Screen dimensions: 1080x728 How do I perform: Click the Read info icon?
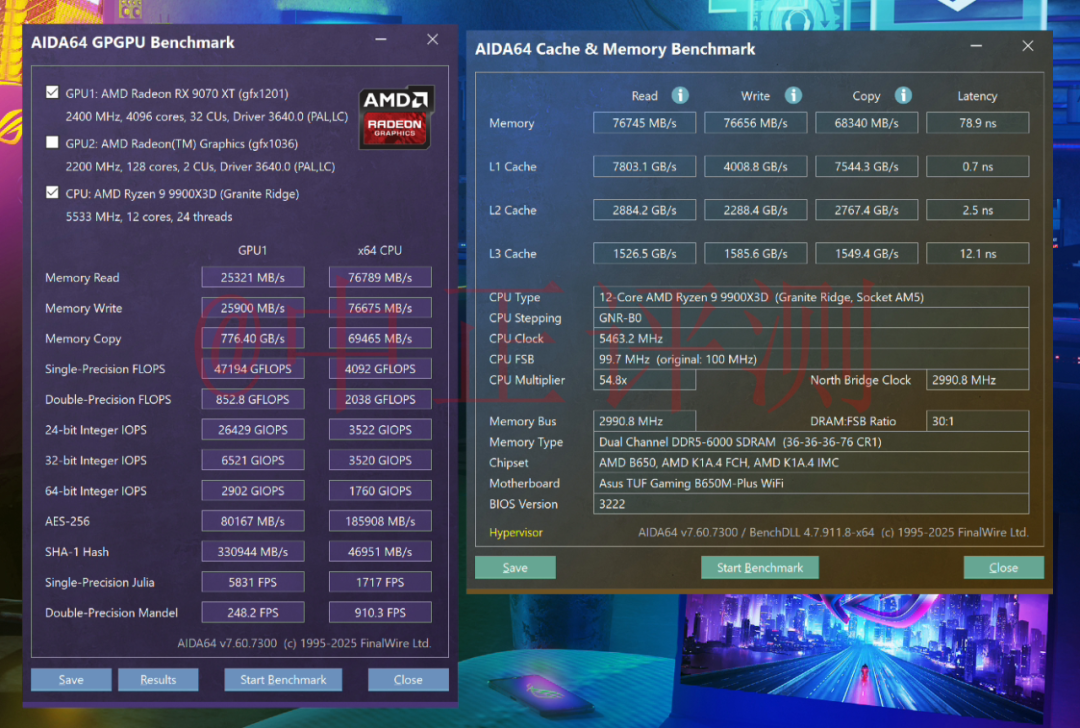point(680,95)
